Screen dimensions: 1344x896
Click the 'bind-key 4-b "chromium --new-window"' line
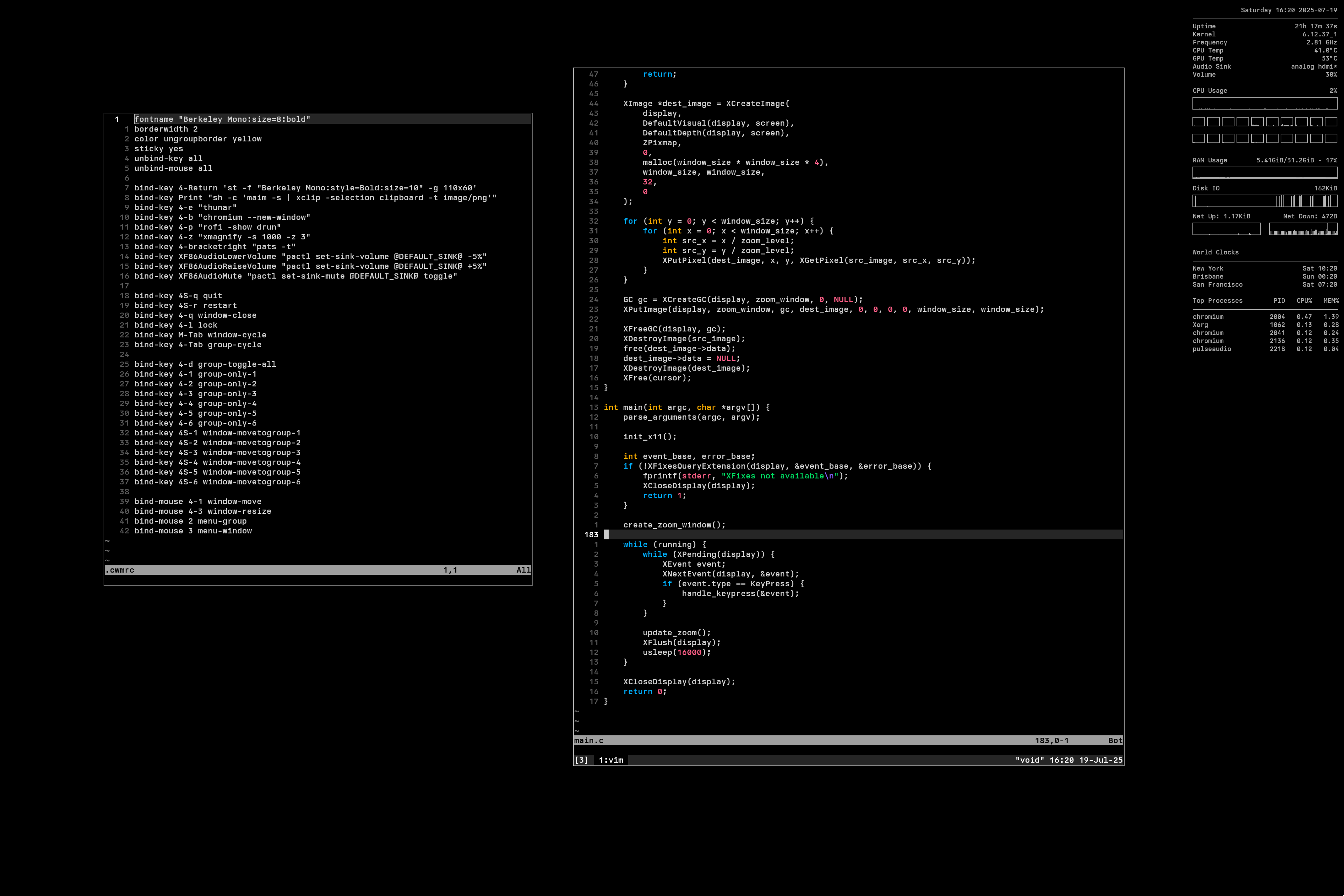click(222, 217)
